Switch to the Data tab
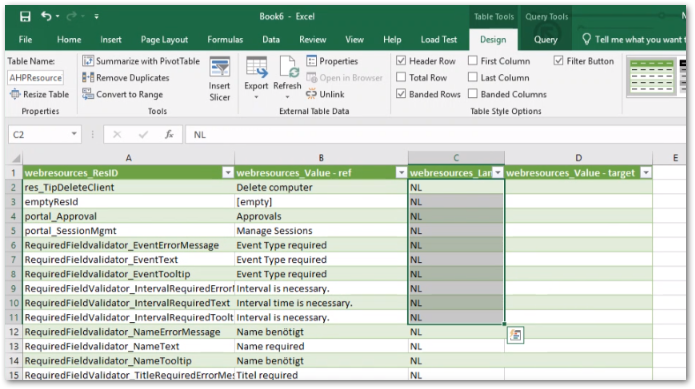This screenshot has height=389, width=695. point(271,39)
